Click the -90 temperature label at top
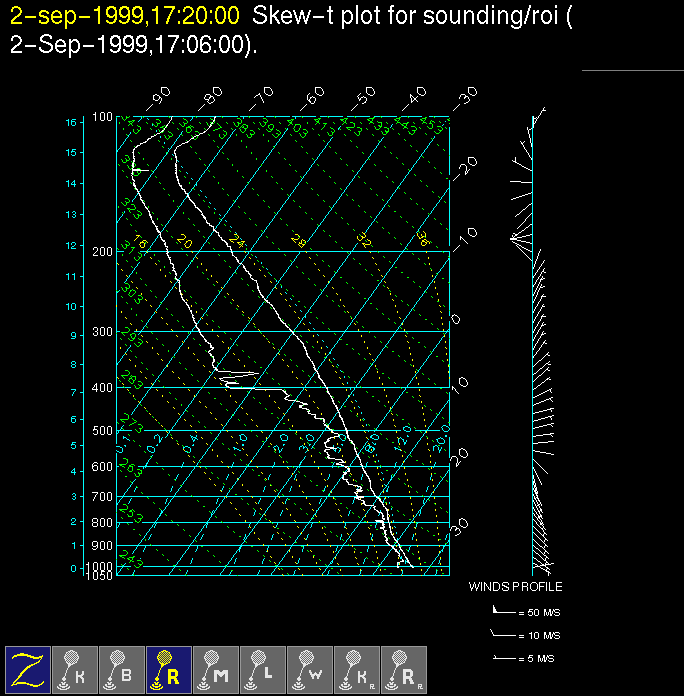 [x=158, y=98]
